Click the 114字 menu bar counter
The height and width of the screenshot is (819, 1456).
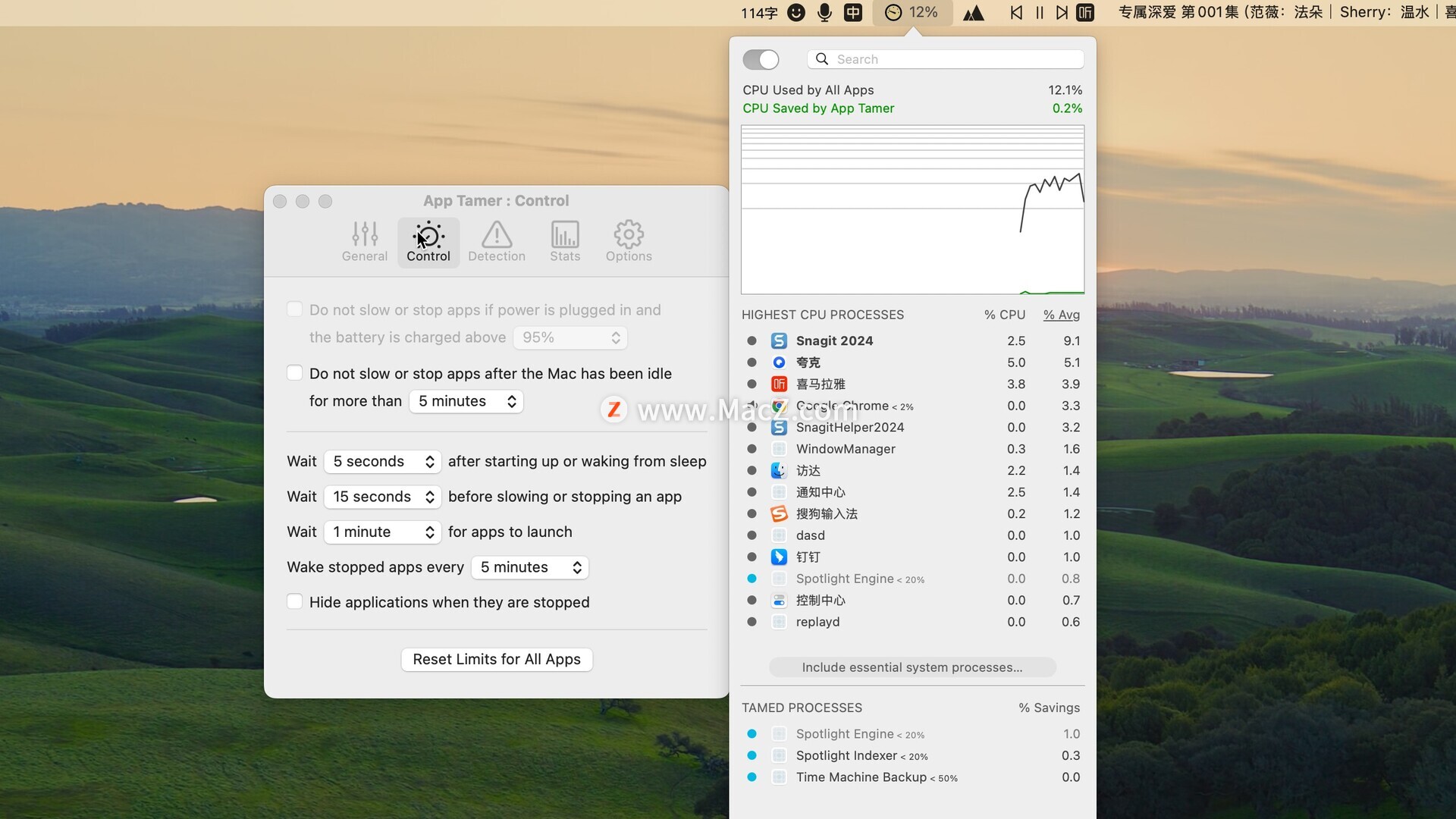tap(759, 13)
